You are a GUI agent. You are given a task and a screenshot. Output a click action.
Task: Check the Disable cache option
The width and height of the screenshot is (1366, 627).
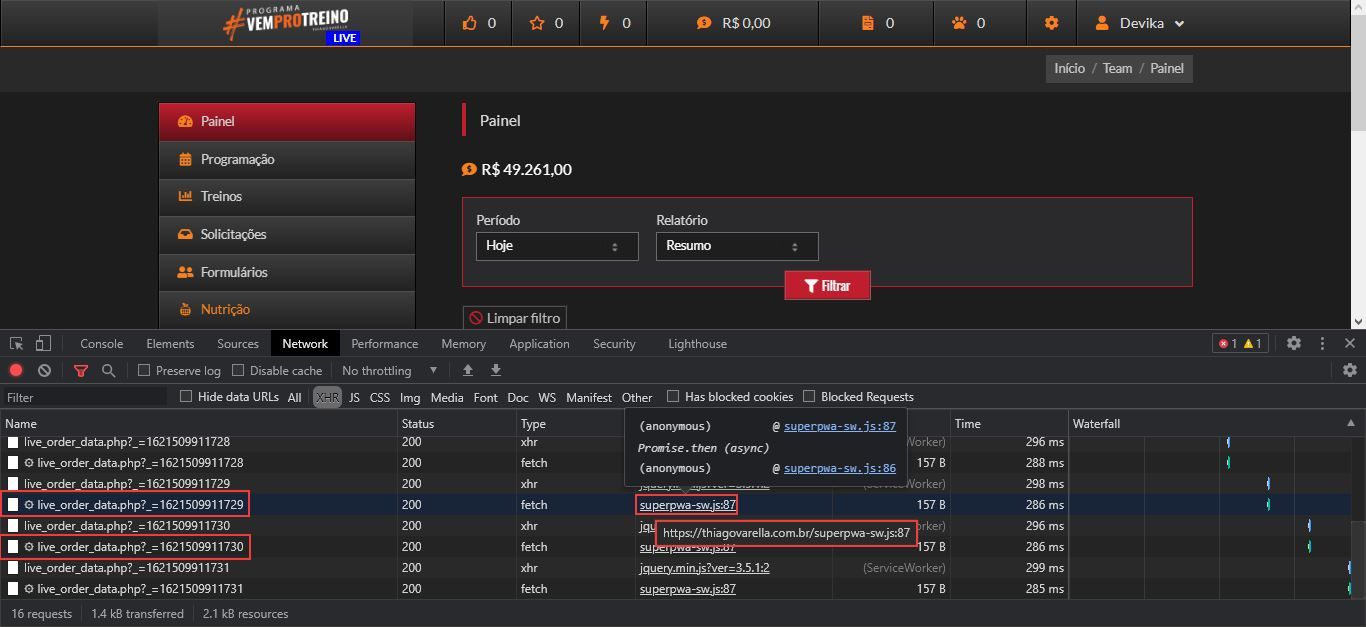click(238, 370)
